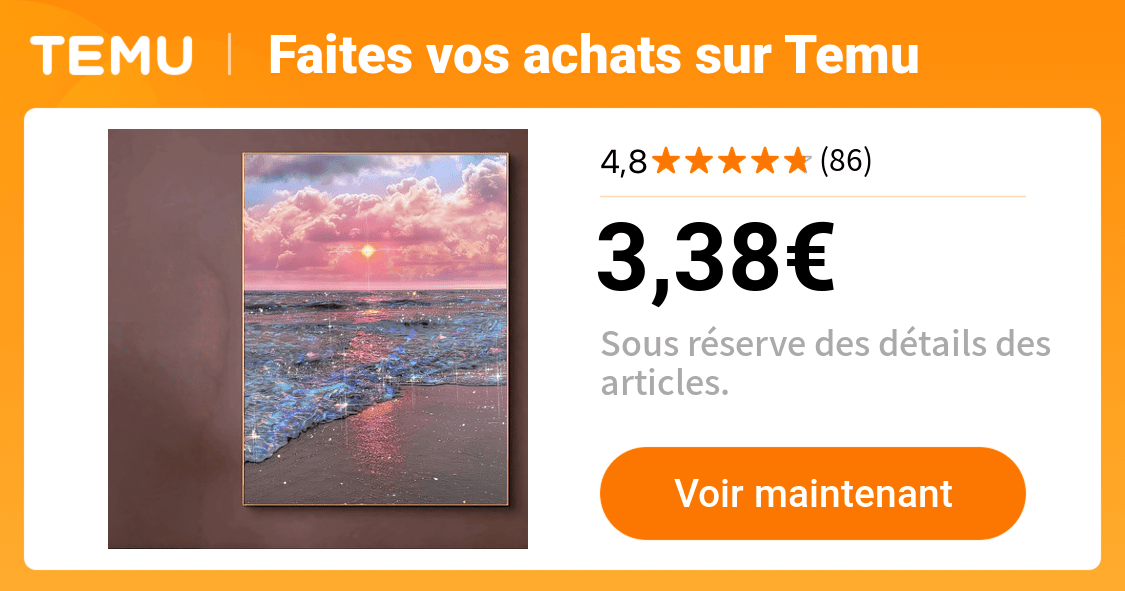Screen dimensions: 1125x591
Task: Click the brown wall beside the framed painting
Action: pos(174,339)
